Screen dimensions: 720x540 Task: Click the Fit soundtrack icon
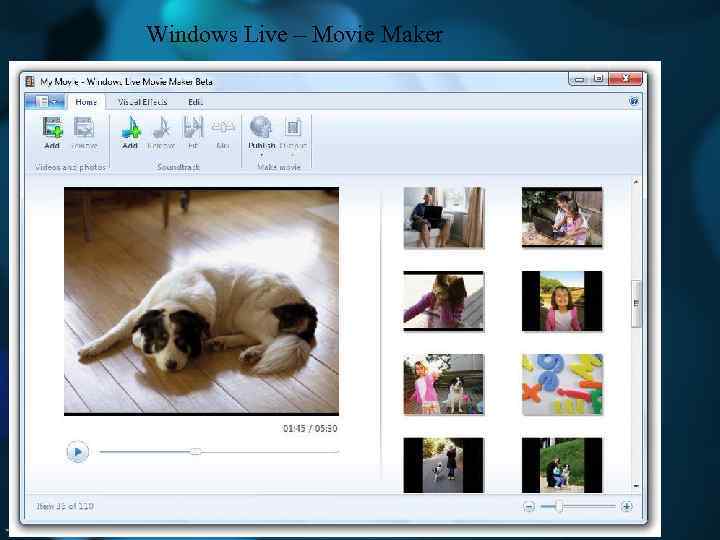tap(193, 128)
